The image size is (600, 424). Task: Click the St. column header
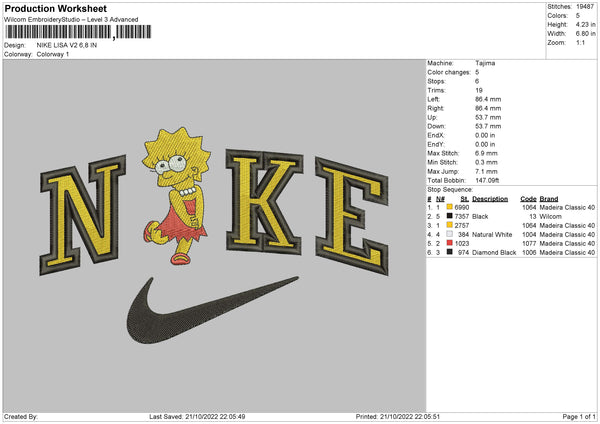[x=465, y=199]
